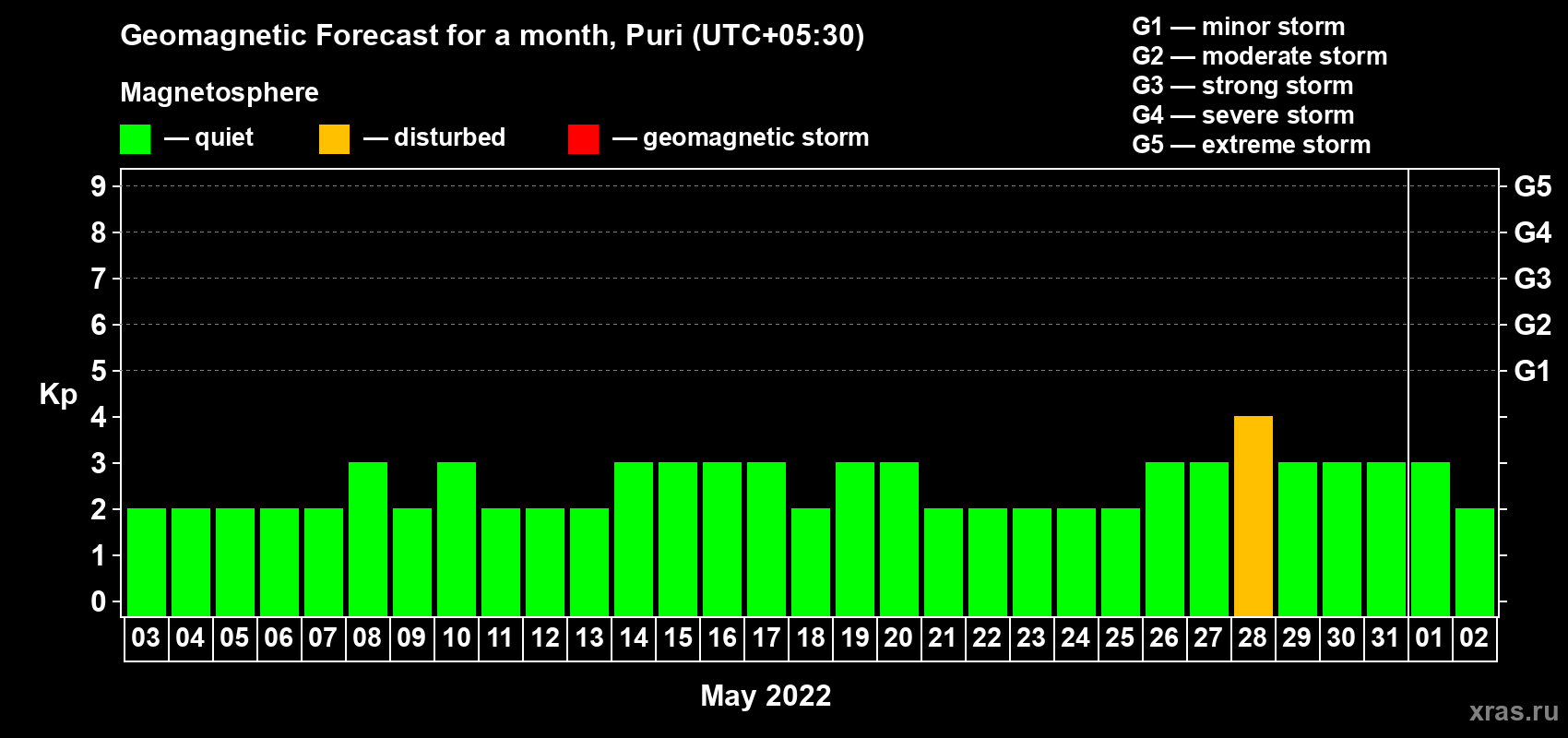
Task: Click 'G1 — minor storm' legend line
Action: 1239,27
